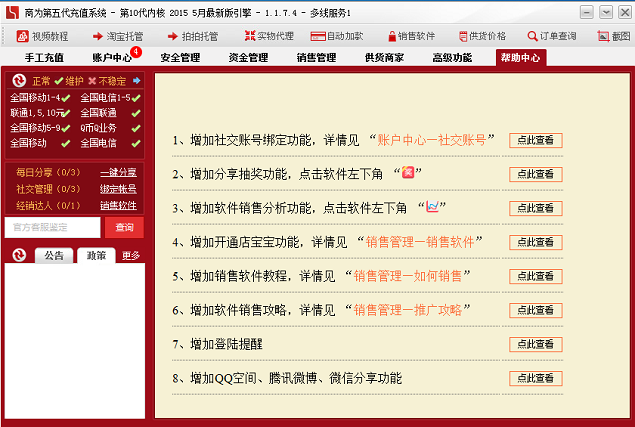The image size is (635, 427).
Task: Switch to the 资金管理 tab
Action: (x=248, y=58)
